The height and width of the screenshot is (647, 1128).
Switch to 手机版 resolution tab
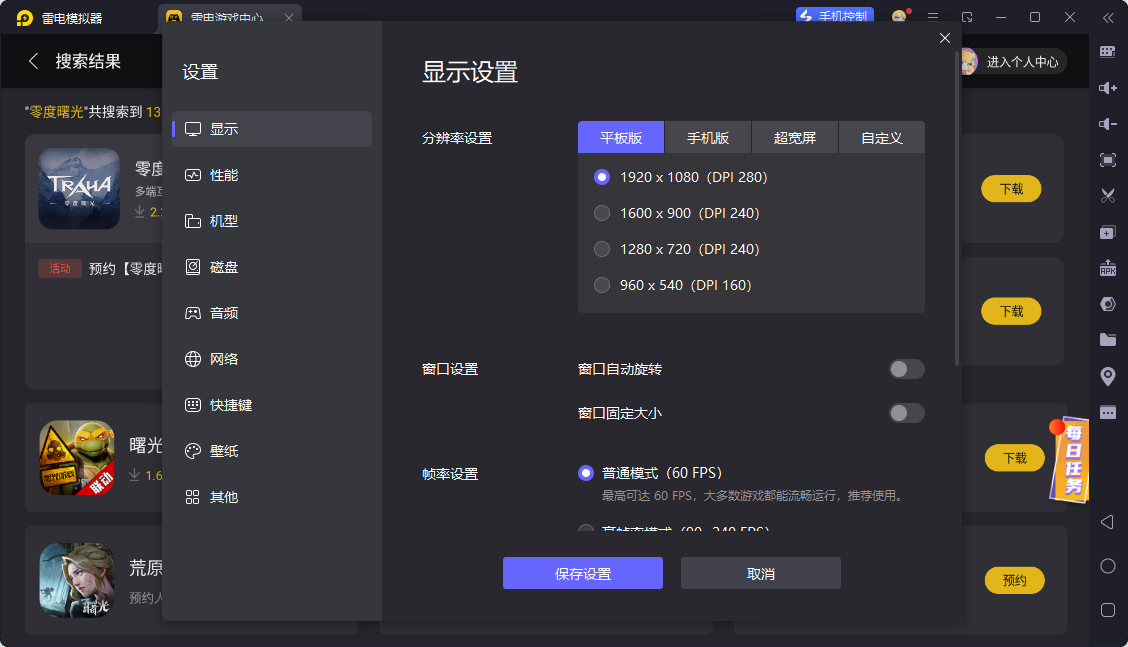pyautogui.click(x=708, y=137)
